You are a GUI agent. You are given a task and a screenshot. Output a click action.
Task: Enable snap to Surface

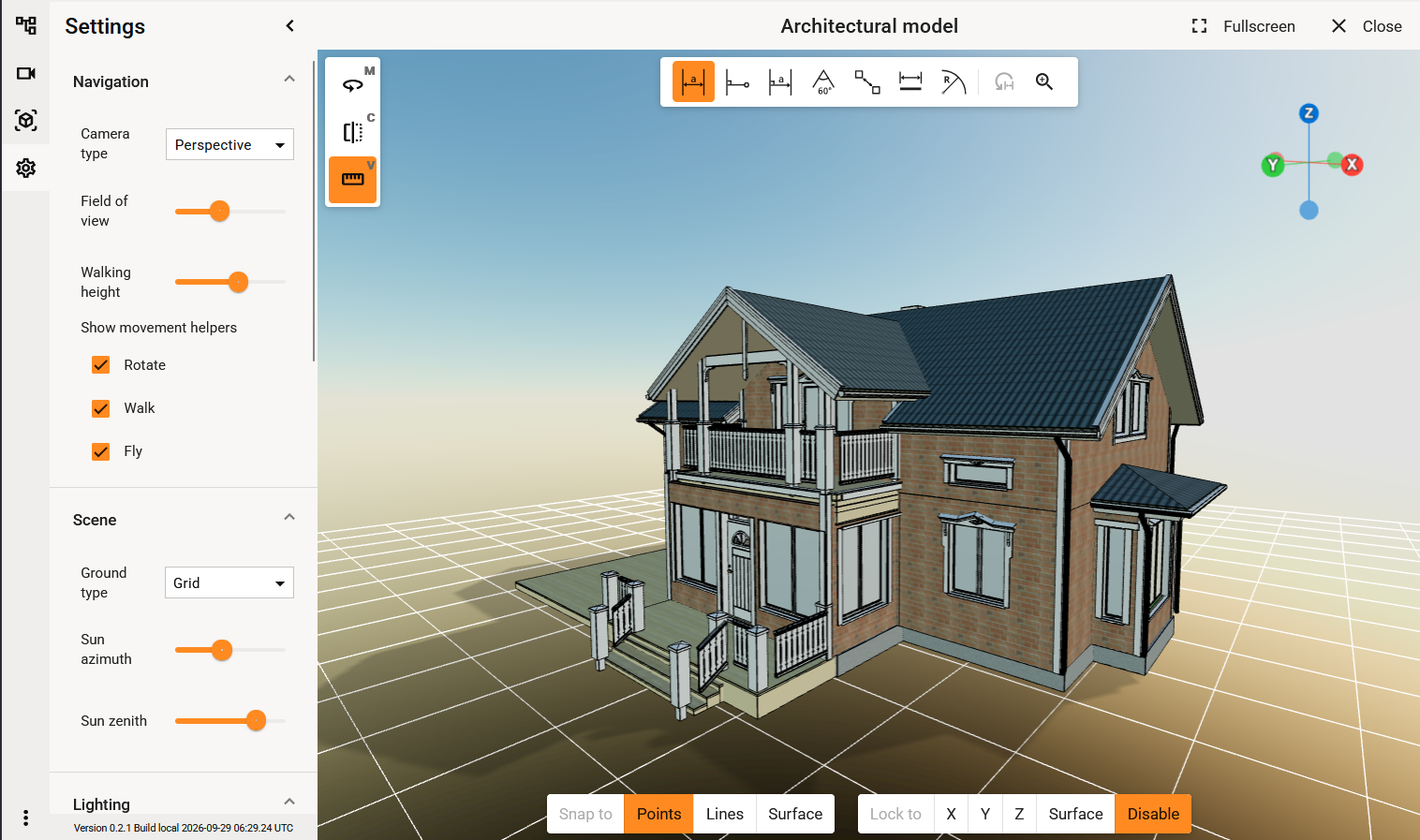point(795,814)
